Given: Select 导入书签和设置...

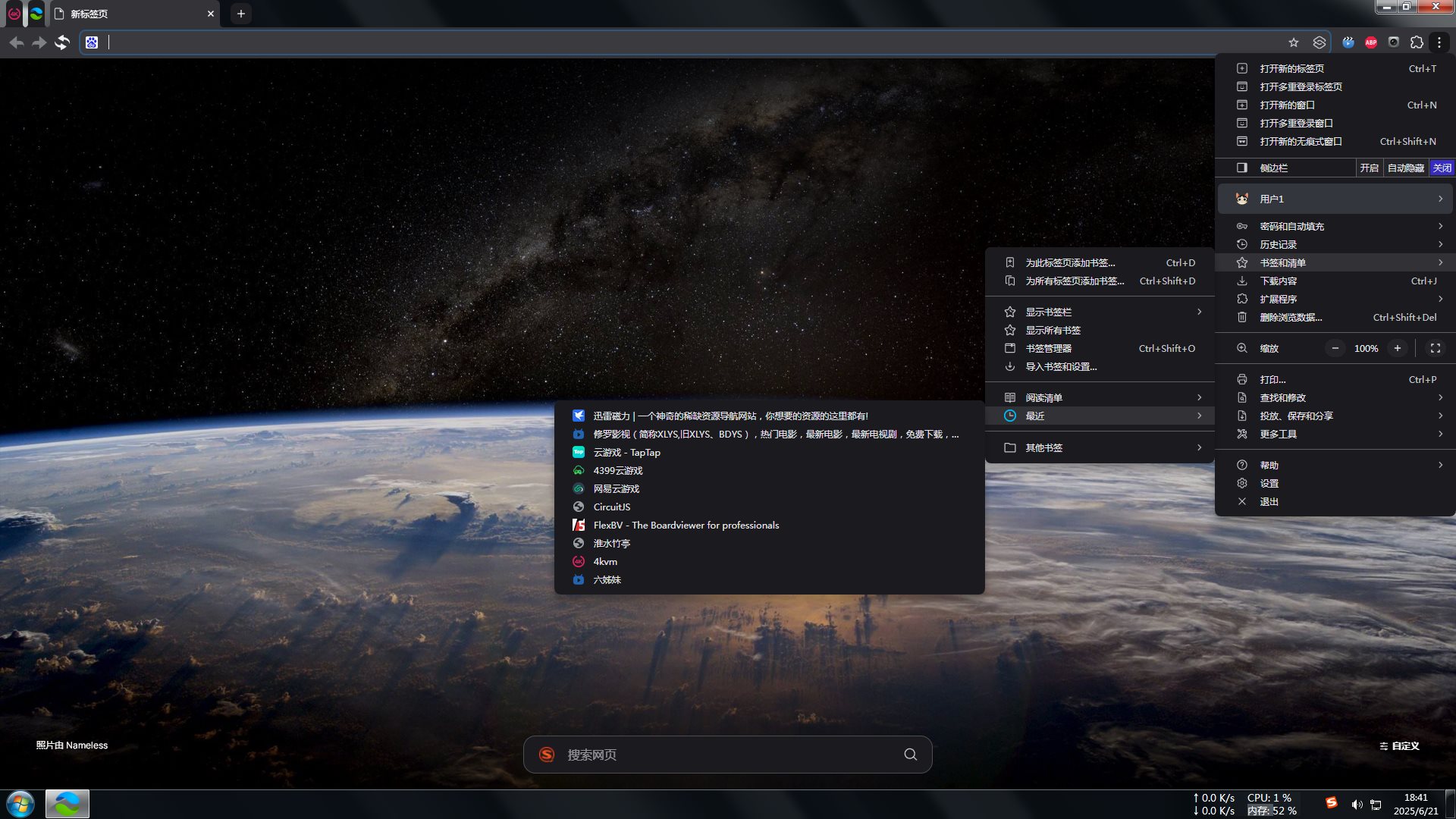Looking at the screenshot, I should click(x=1100, y=367).
